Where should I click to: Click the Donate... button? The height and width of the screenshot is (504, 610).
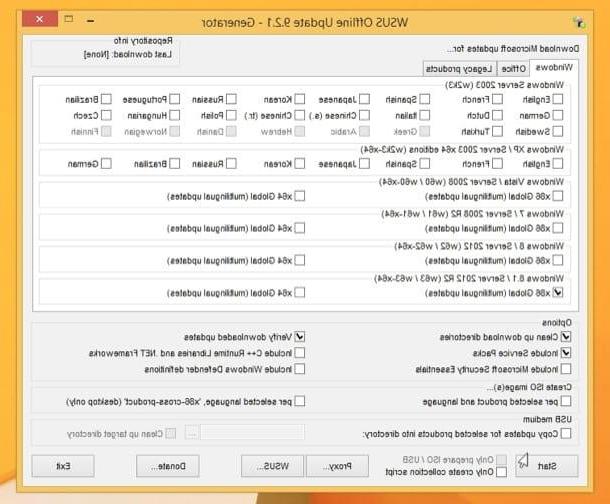pyautogui.click(x=168, y=466)
